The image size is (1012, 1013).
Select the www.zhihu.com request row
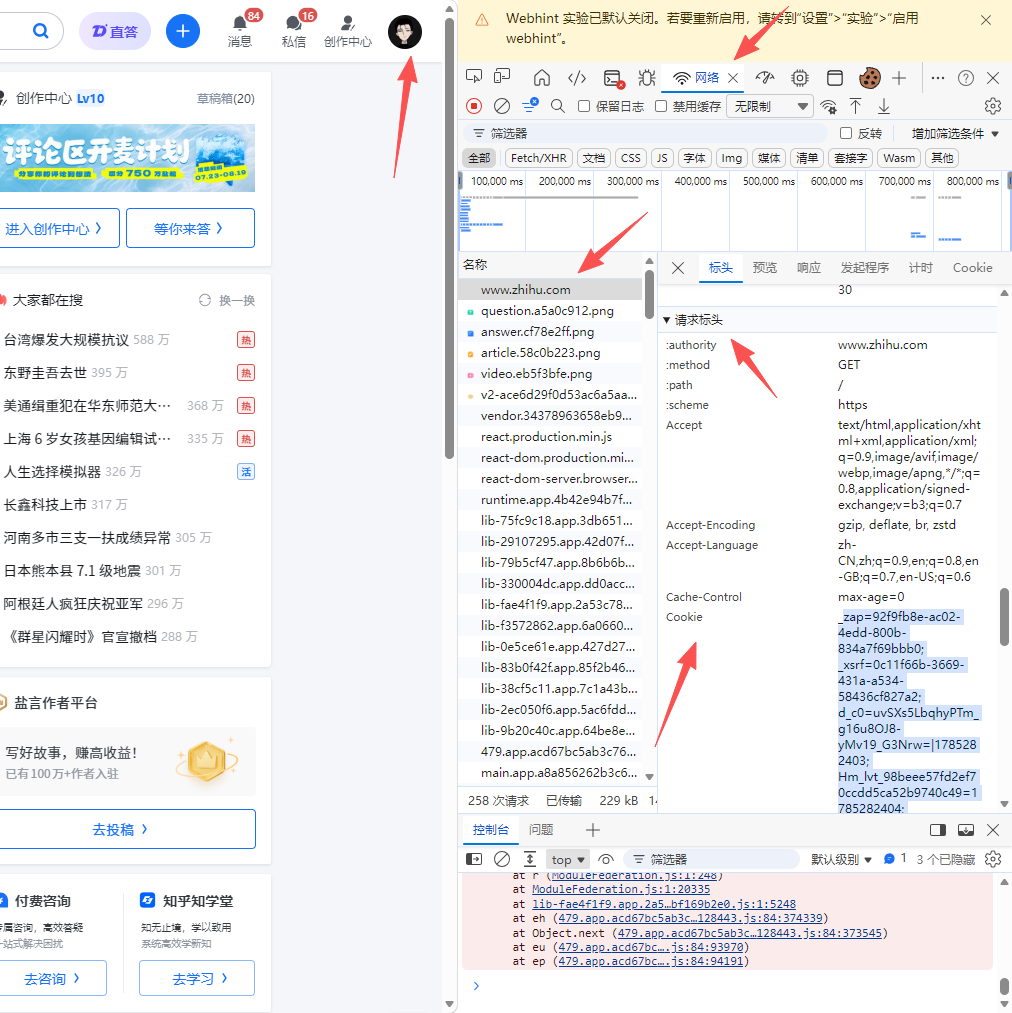(x=550, y=289)
